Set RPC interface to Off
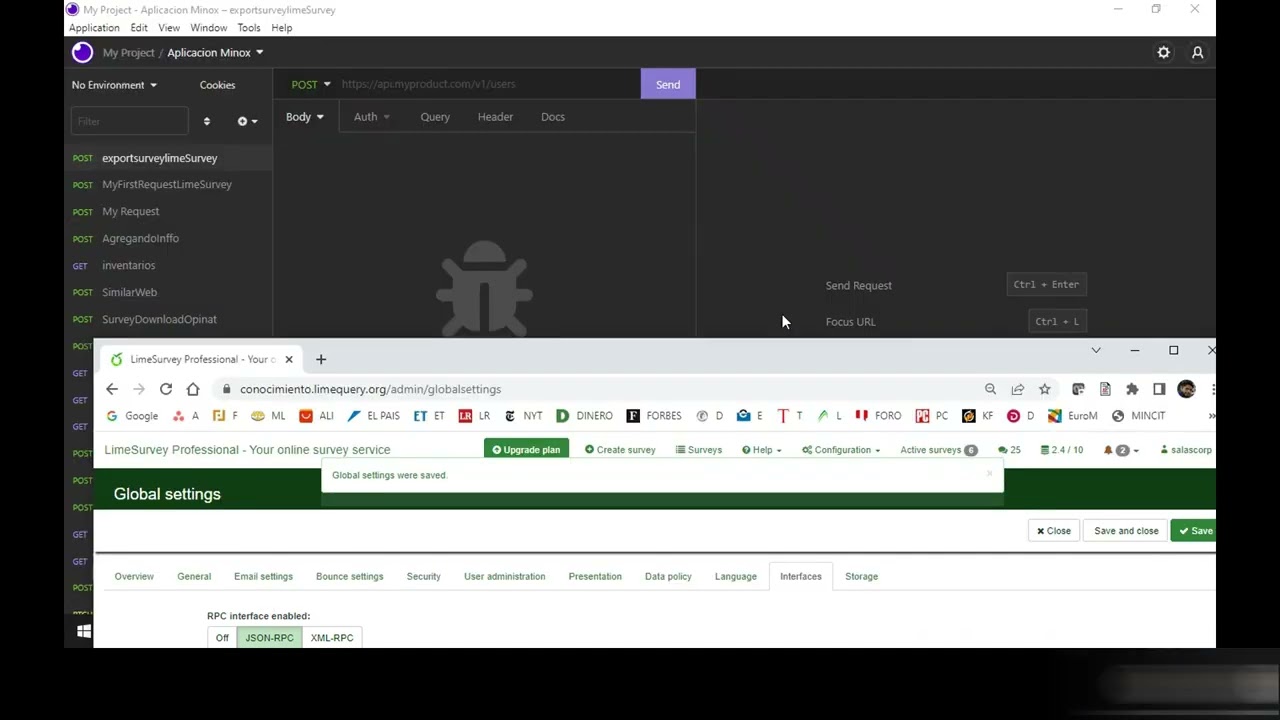 point(222,638)
